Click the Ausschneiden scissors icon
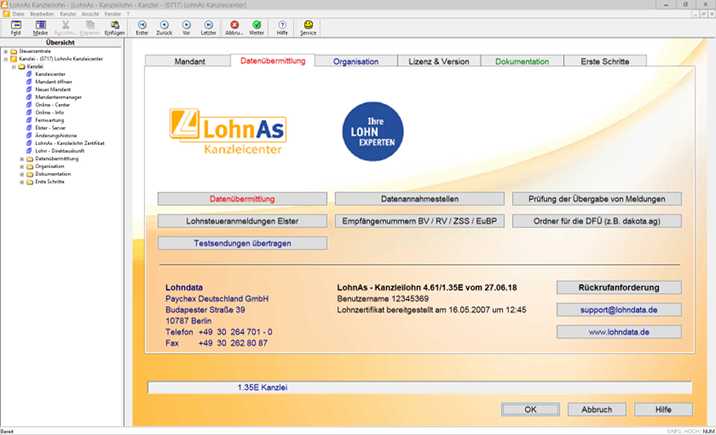This screenshot has height=435, width=716. (x=65, y=25)
